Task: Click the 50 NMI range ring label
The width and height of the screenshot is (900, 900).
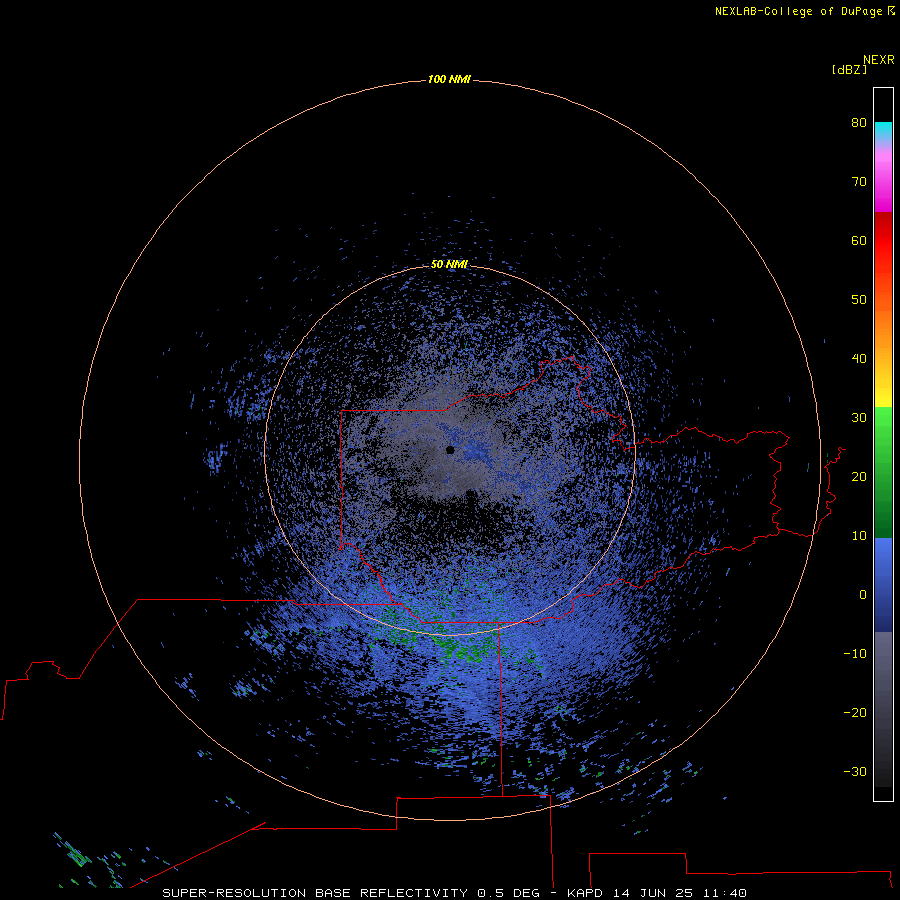Action: [x=449, y=265]
